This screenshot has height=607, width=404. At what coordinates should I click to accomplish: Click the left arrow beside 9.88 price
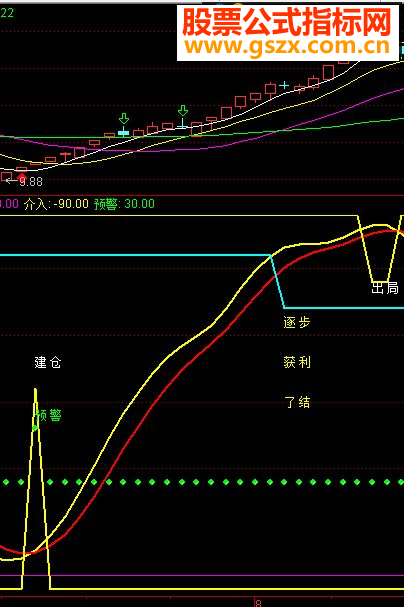[x=11, y=180]
